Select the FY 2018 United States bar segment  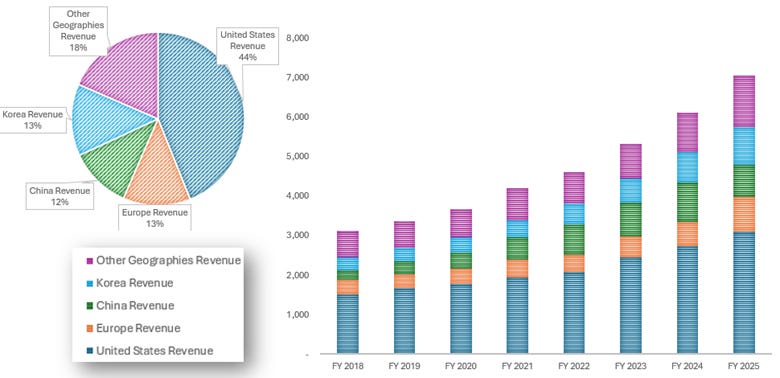point(348,324)
